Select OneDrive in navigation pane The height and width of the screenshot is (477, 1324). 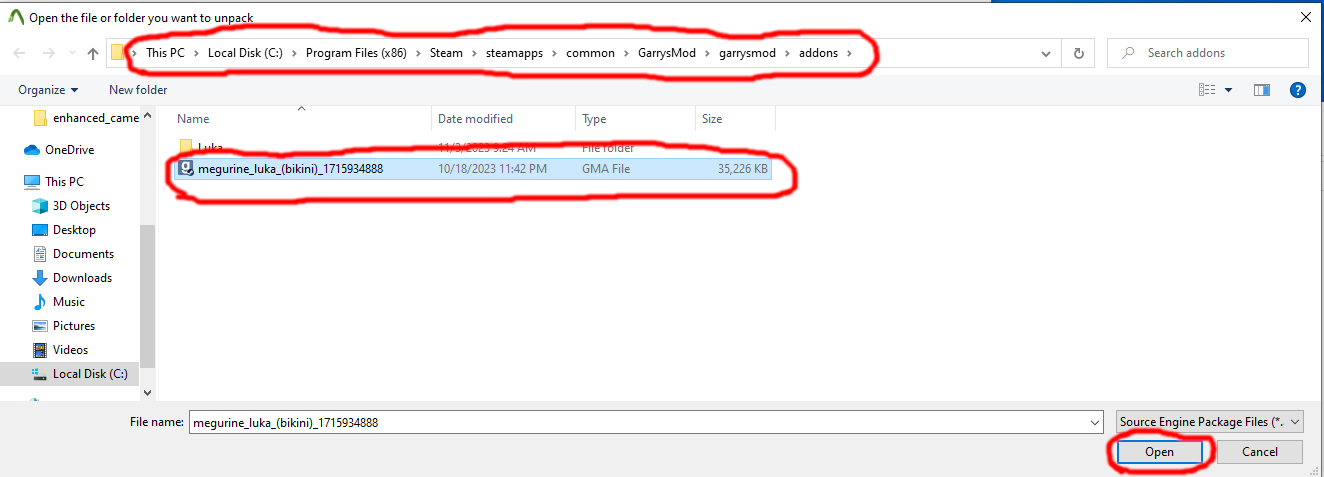tap(59, 150)
